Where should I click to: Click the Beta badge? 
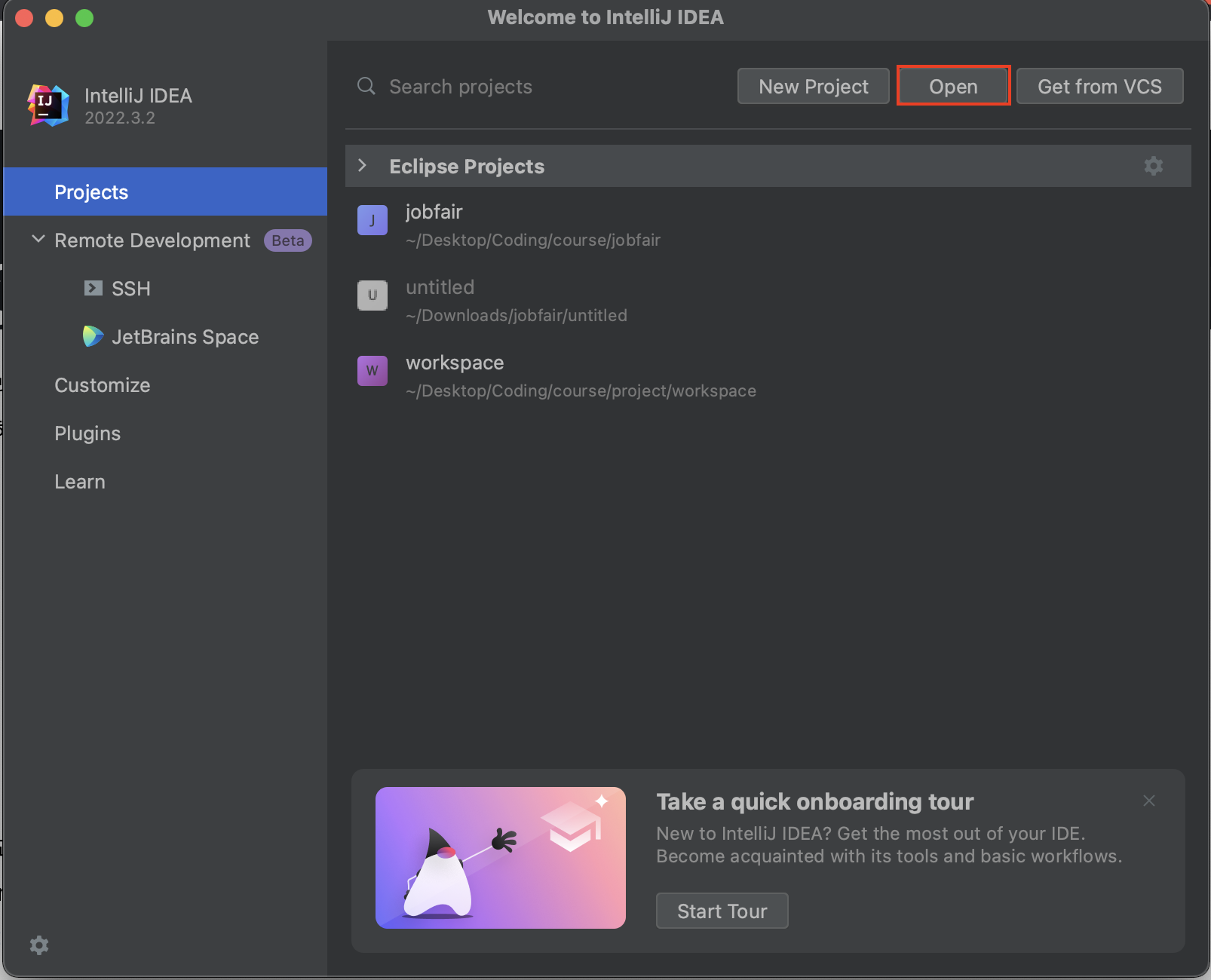[x=288, y=240]
